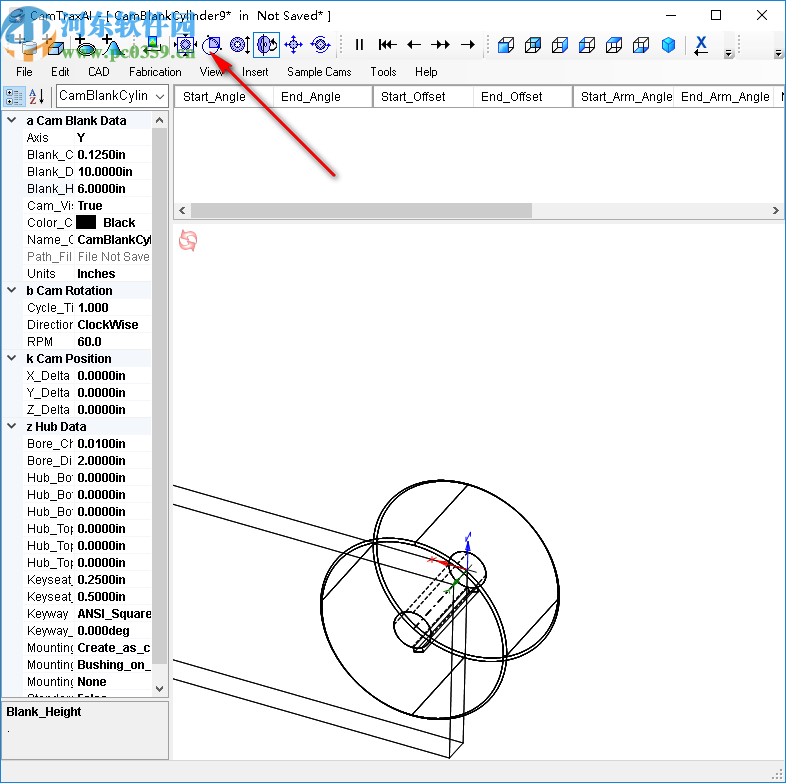Image resolution: width=786 pixels, height=783 pixels.
Task: Add a motion curve segment
Action: pos(113,46)
